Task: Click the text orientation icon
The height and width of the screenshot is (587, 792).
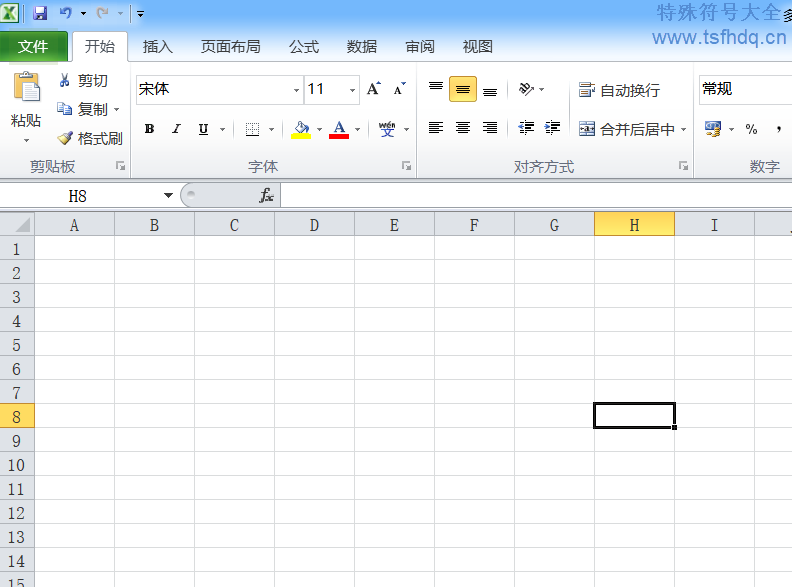Action: point(526,89)
